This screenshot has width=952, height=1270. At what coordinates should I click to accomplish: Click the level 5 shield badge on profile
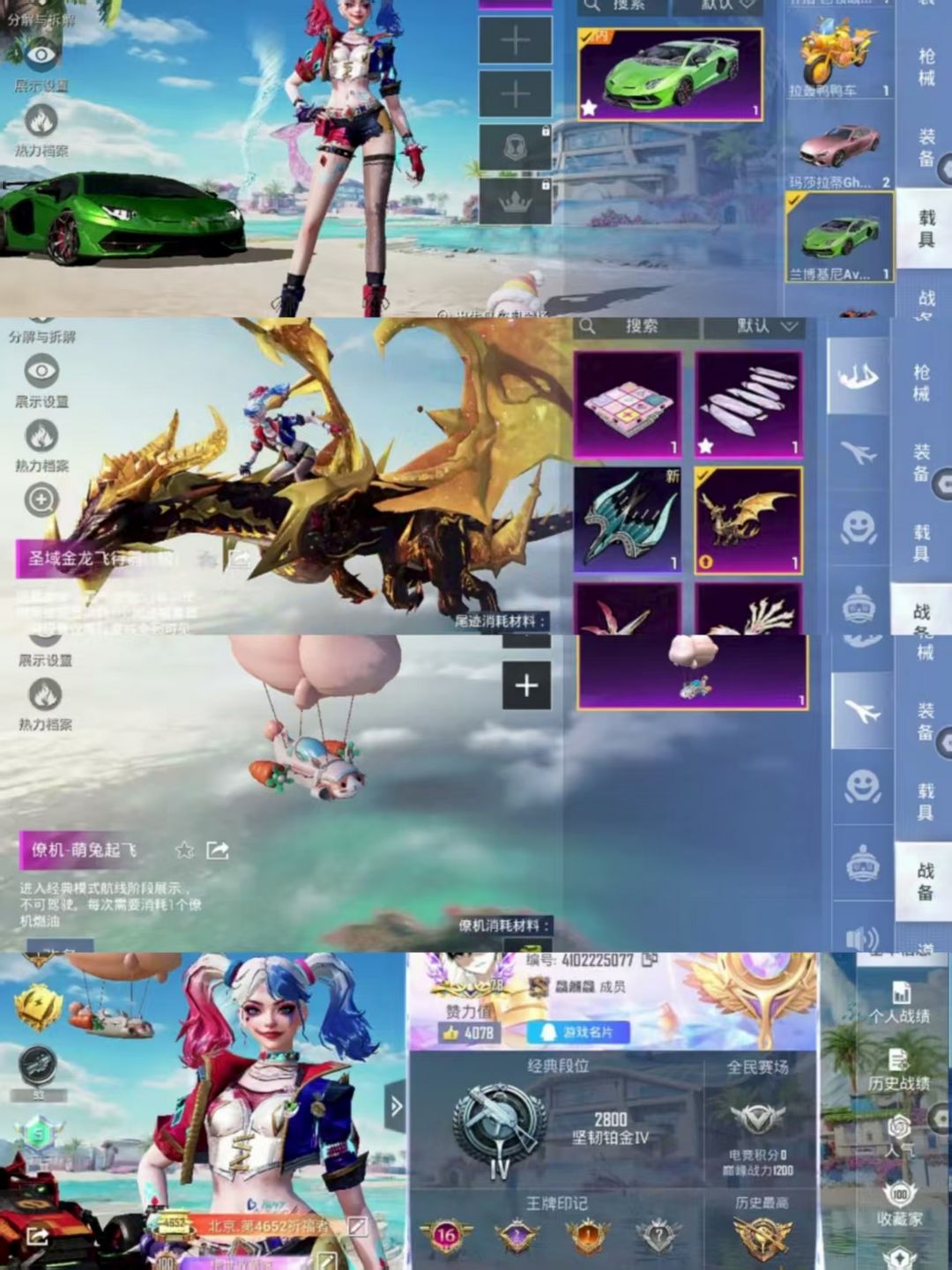(x=39, y=1132)
